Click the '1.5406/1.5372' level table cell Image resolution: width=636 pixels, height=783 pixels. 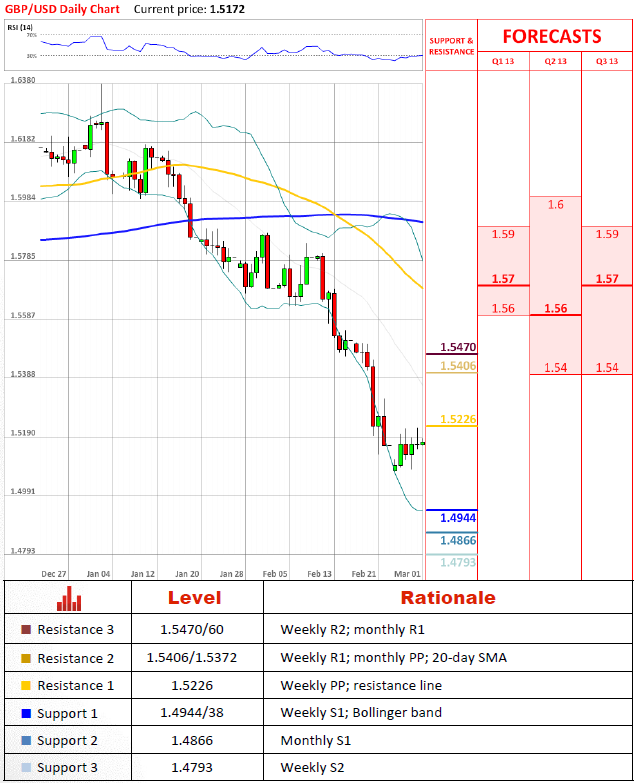192,657
